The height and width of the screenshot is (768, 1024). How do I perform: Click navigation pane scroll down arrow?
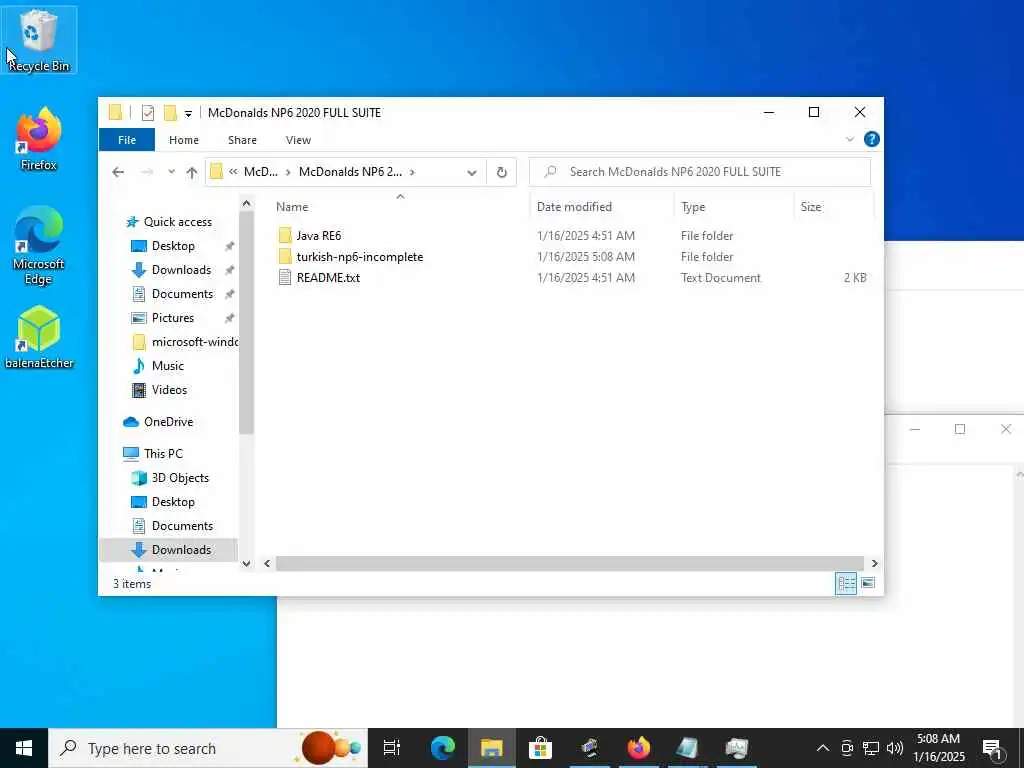point(246,564)
